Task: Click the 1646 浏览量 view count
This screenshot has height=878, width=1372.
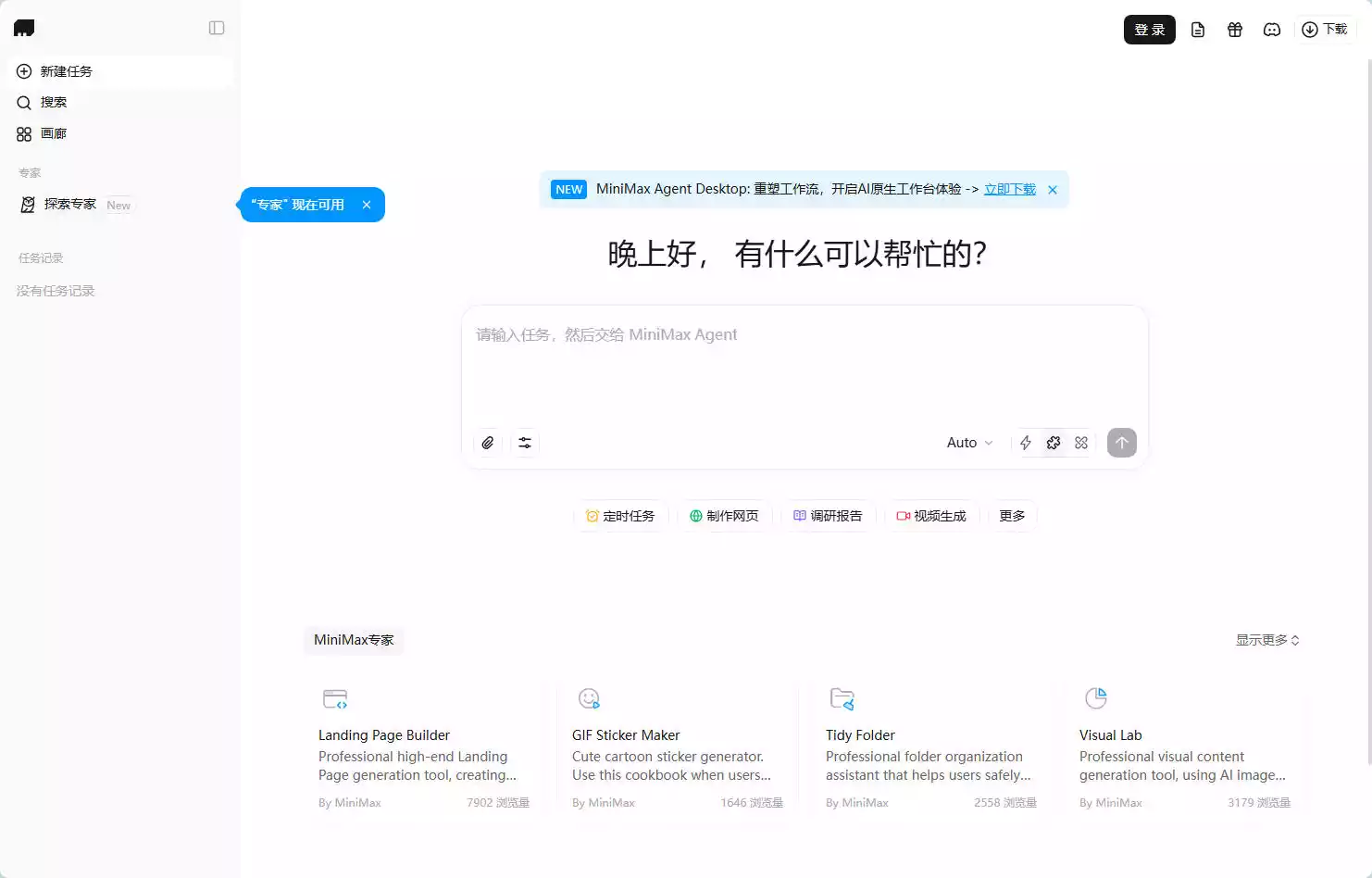Action: 752,803
